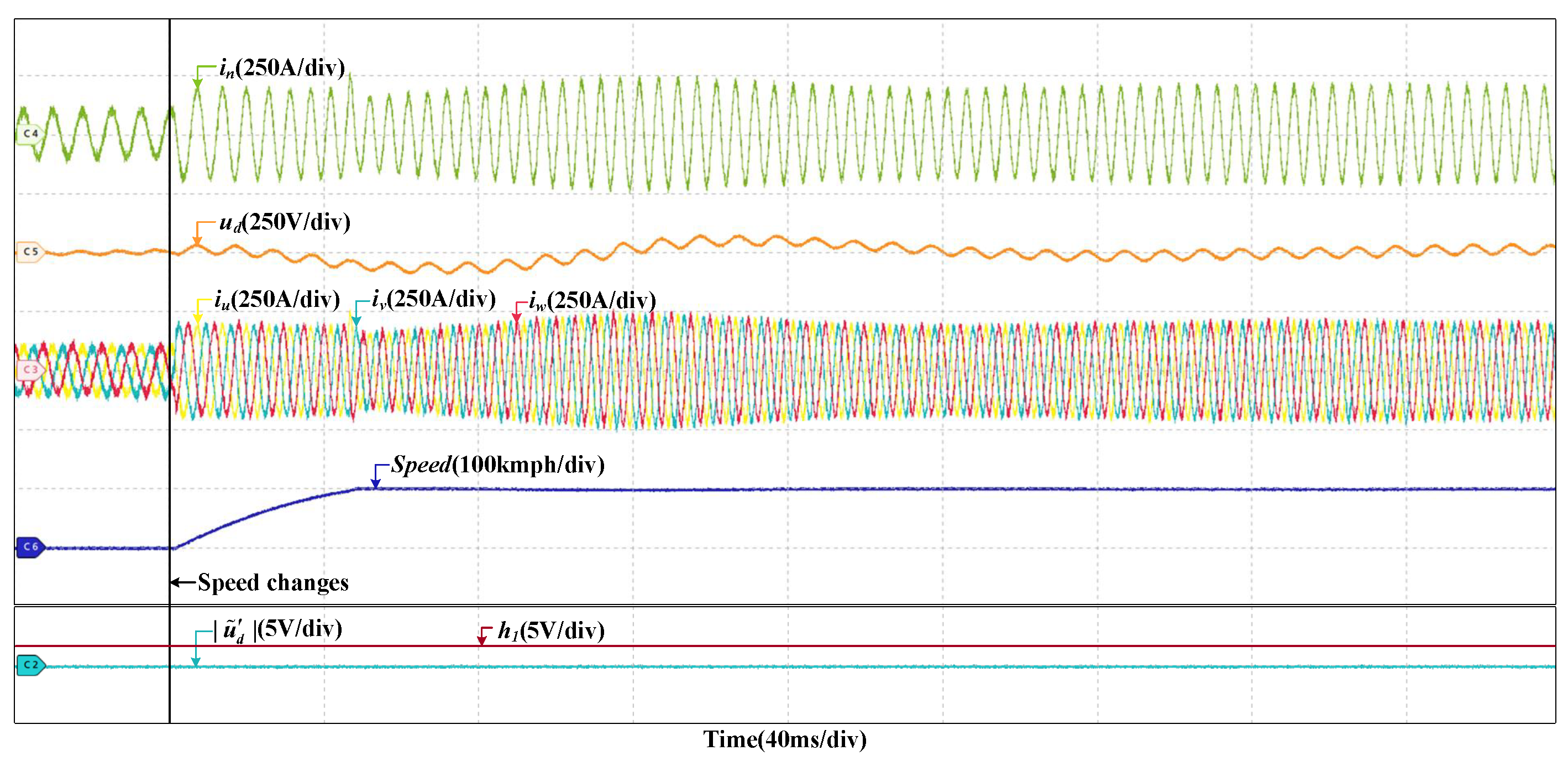Click the orange arrow under the u_d label

point(198,239)
